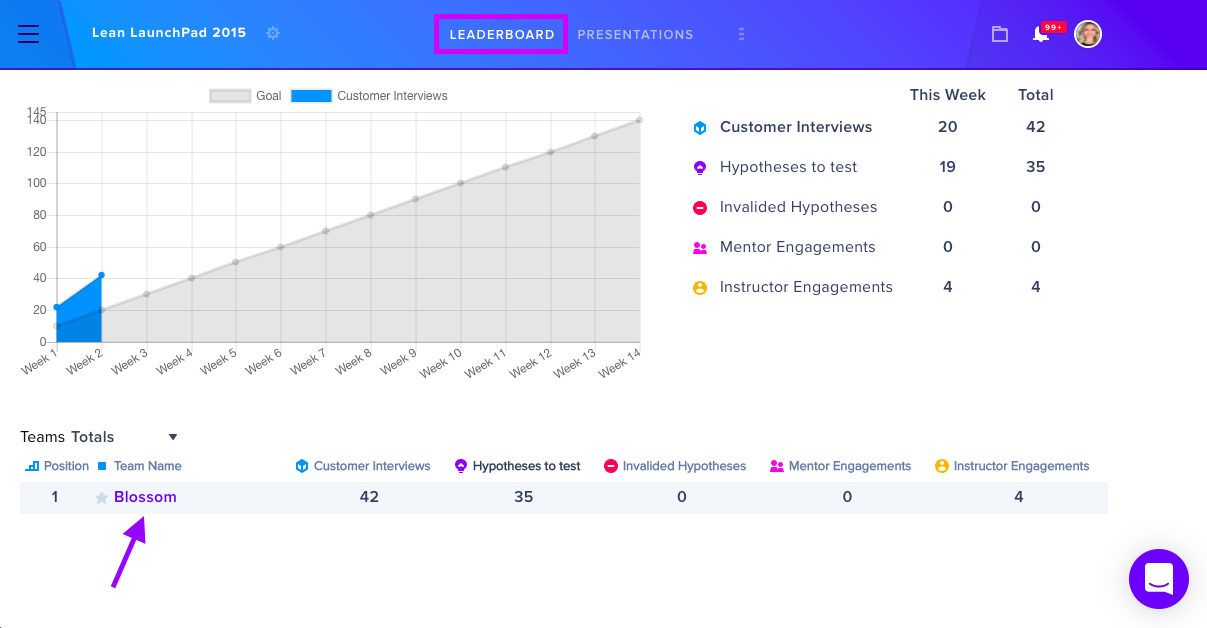Viewport: 1207px width, 628px height.
Task: Toggle Customer Interviews series in legend
Action: coord(369,96)
